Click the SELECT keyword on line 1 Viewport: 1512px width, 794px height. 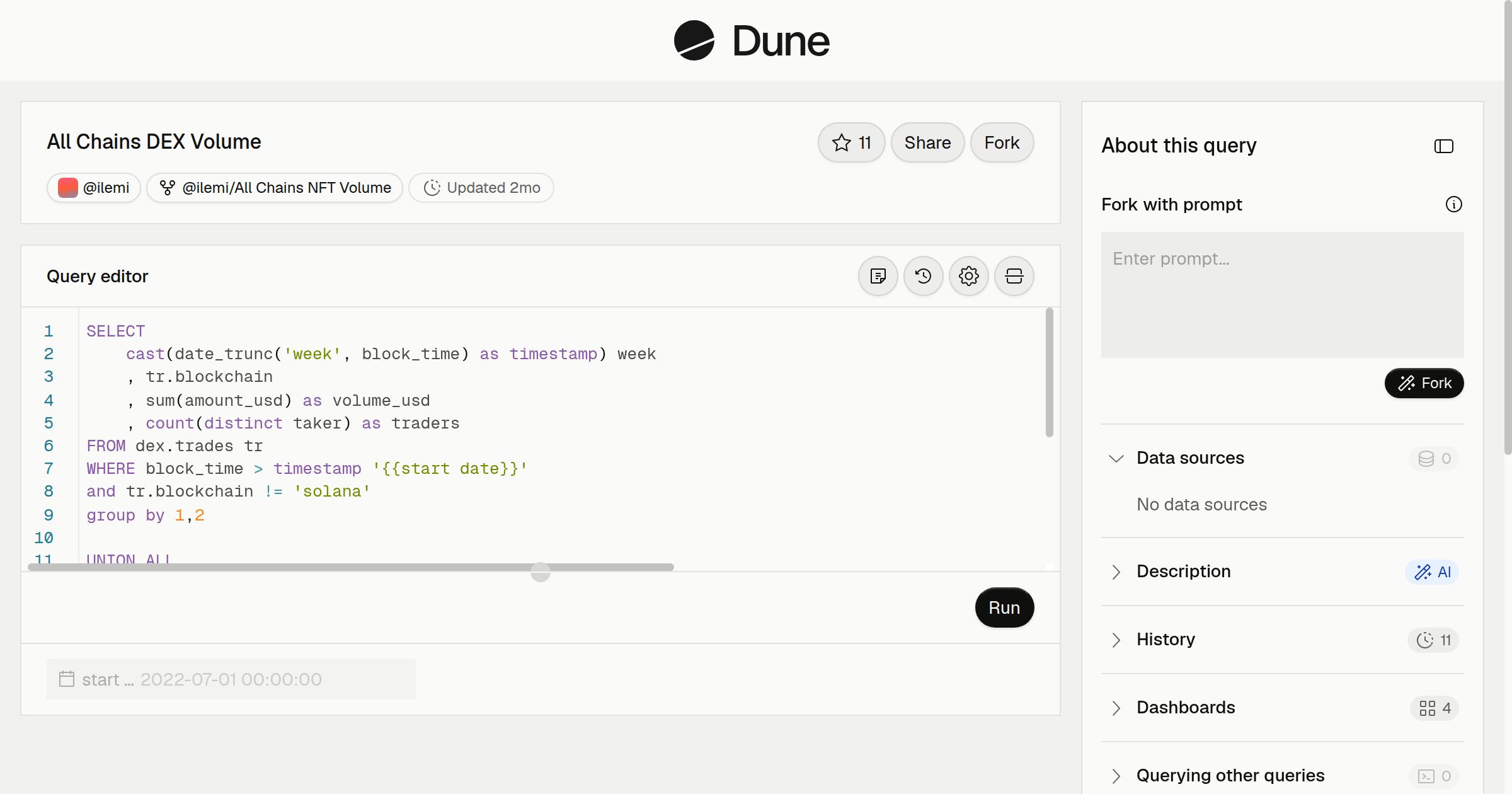(116, 331)
